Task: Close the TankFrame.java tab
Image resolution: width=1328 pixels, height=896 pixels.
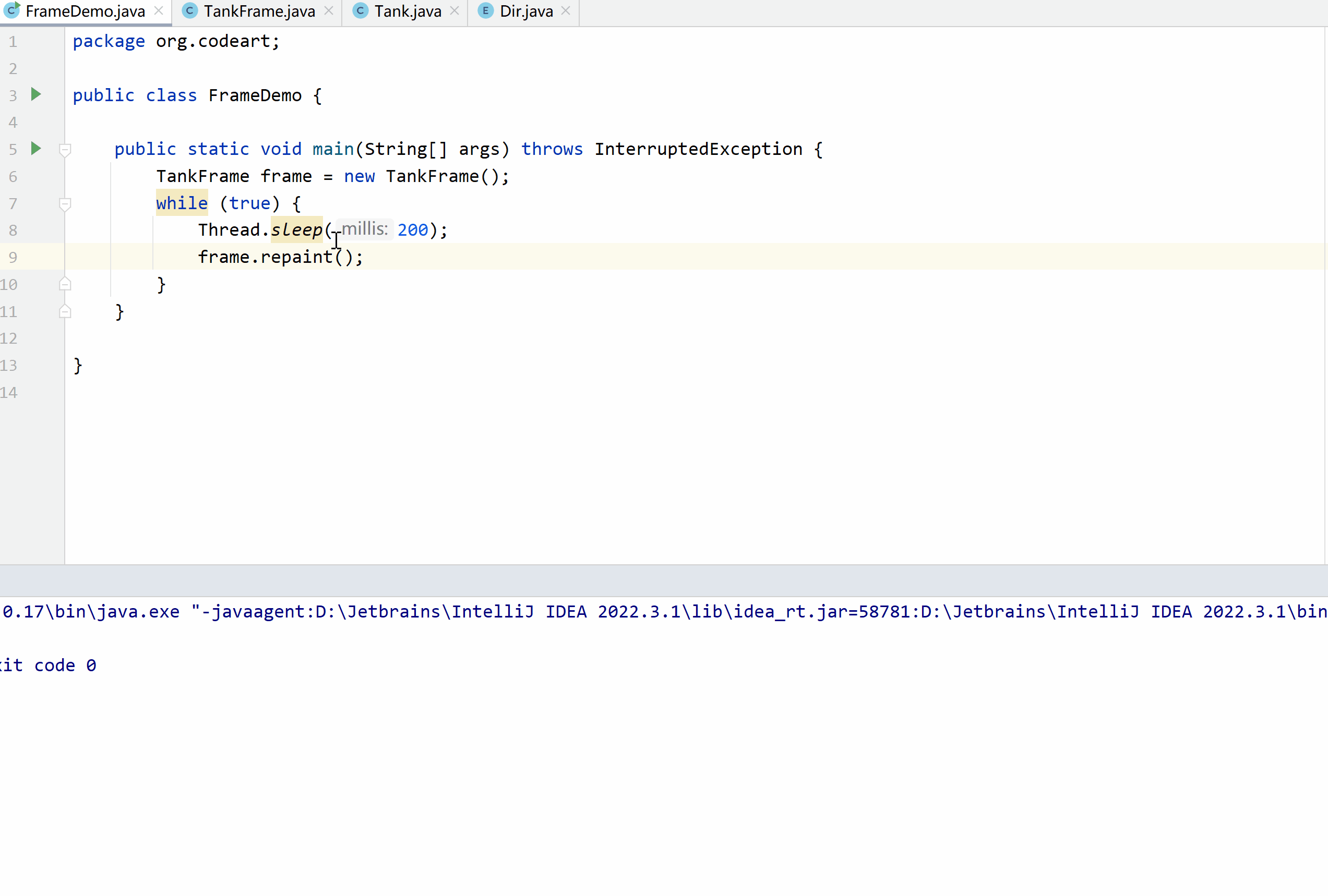Action: click(329, 11)
